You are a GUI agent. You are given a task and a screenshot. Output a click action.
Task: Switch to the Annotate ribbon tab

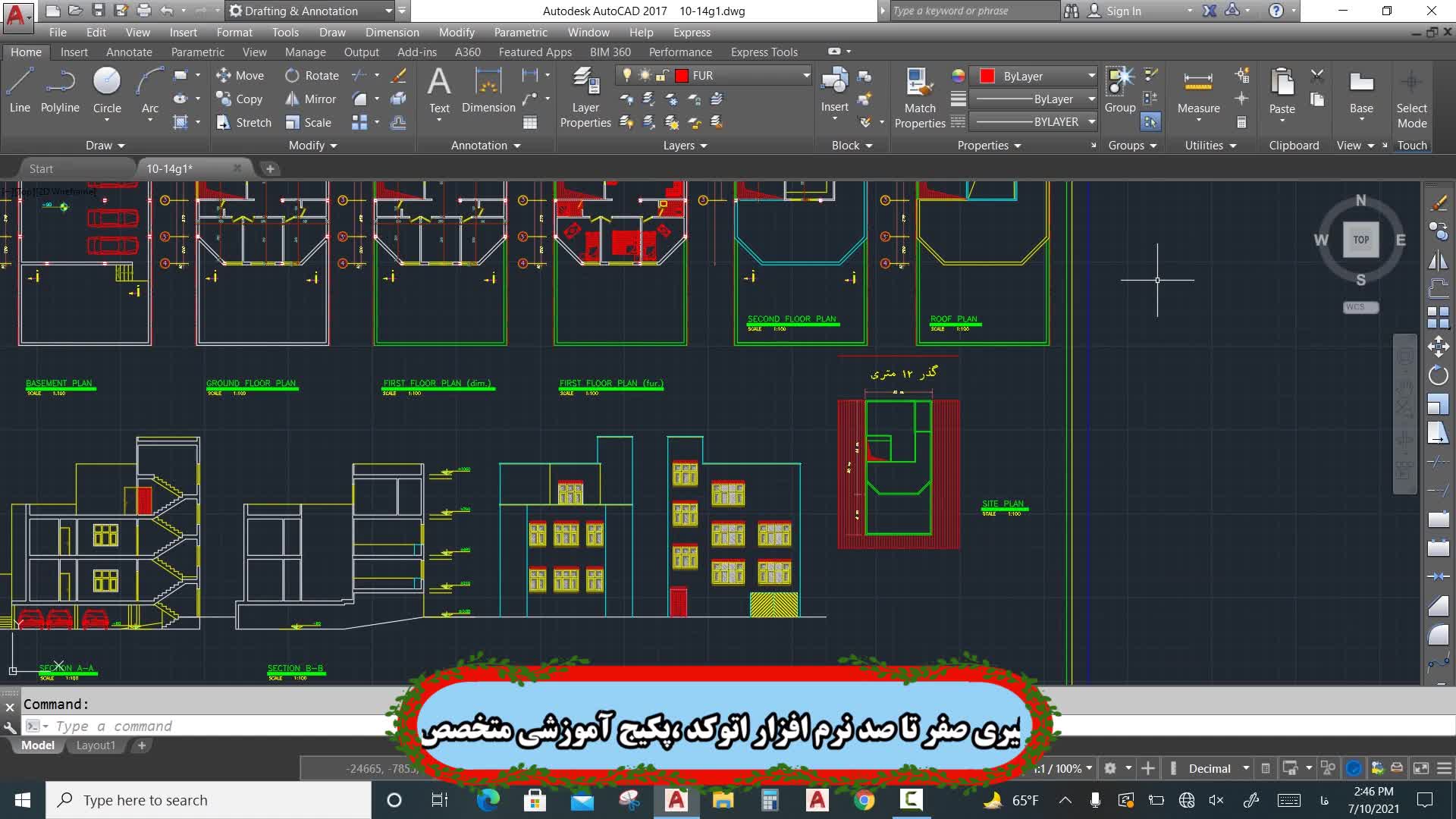click(129, 52)
